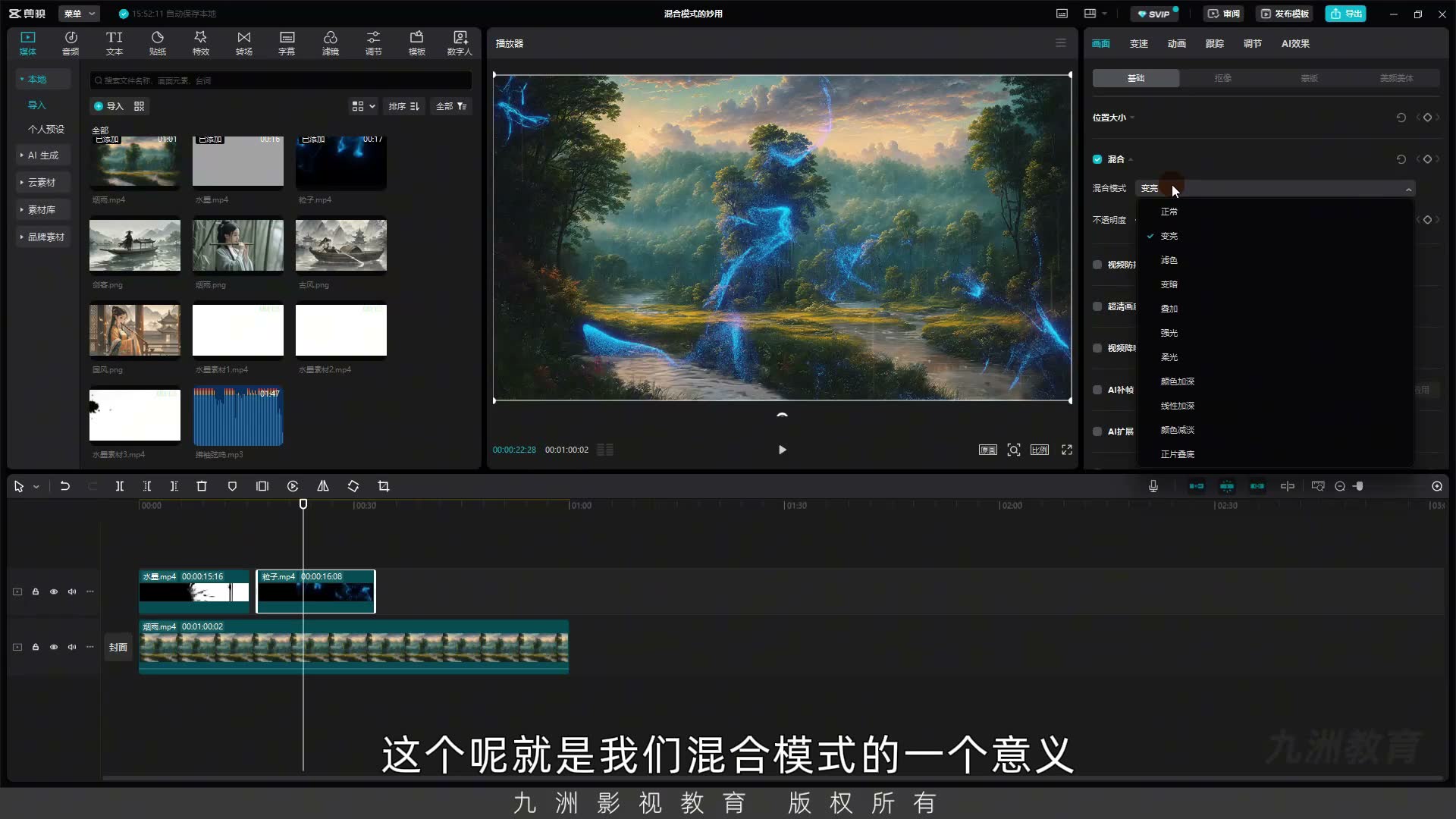
Task: Click the player hamburger menu icon
Action: [1061, 43]
